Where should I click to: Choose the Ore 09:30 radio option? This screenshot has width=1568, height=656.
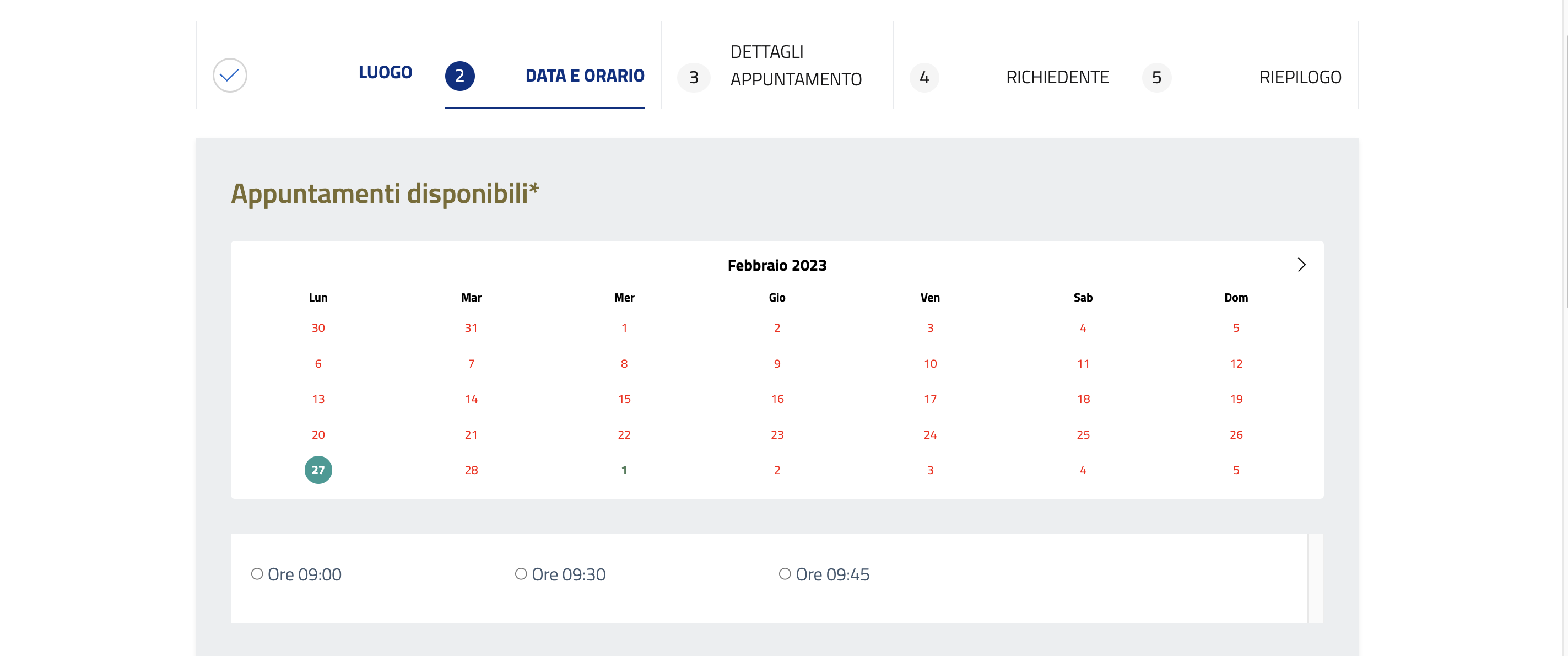tap(521, 574)
